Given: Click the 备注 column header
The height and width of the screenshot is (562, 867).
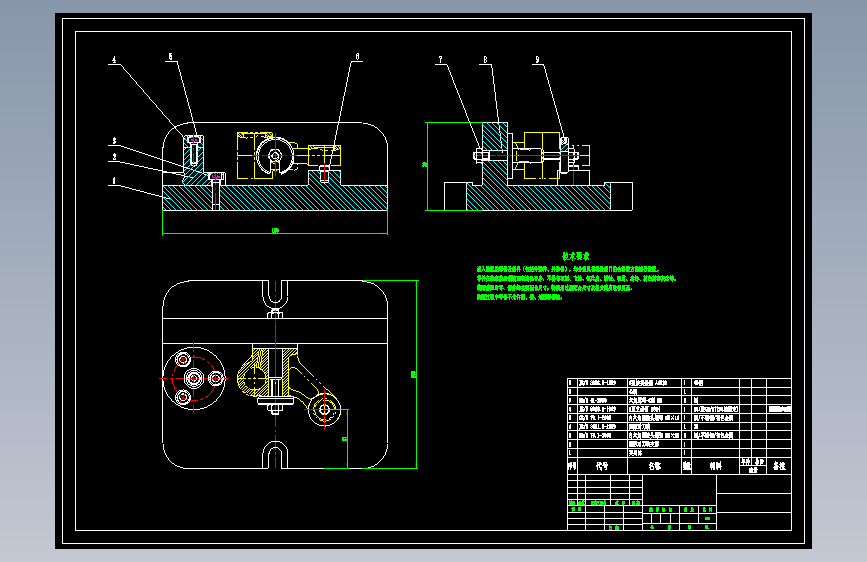Looking at the screenshot, I should tap(779, 466).
